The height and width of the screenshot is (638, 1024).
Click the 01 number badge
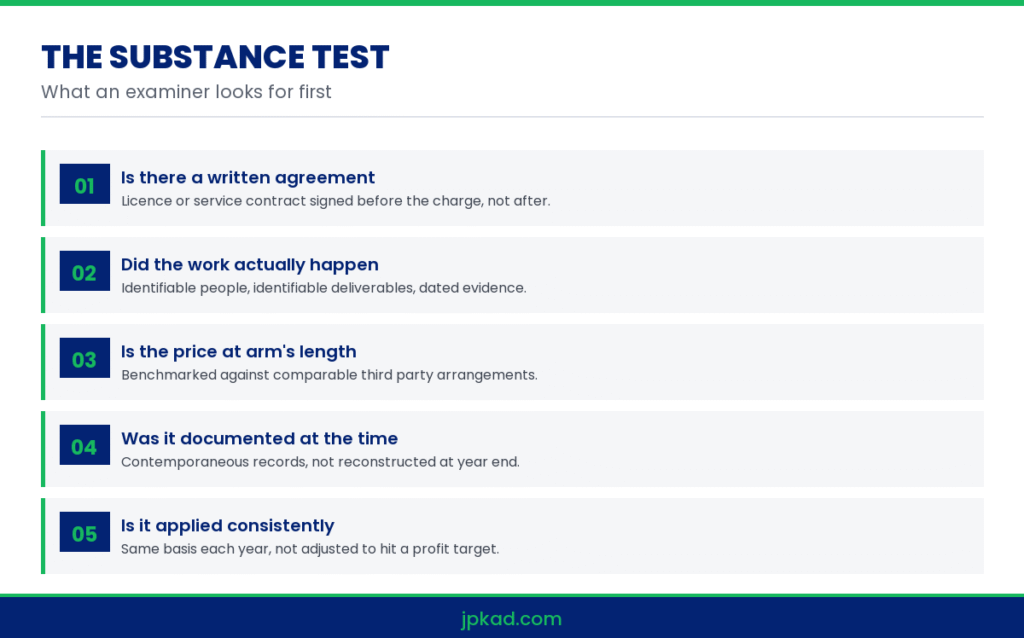point(85,184)
